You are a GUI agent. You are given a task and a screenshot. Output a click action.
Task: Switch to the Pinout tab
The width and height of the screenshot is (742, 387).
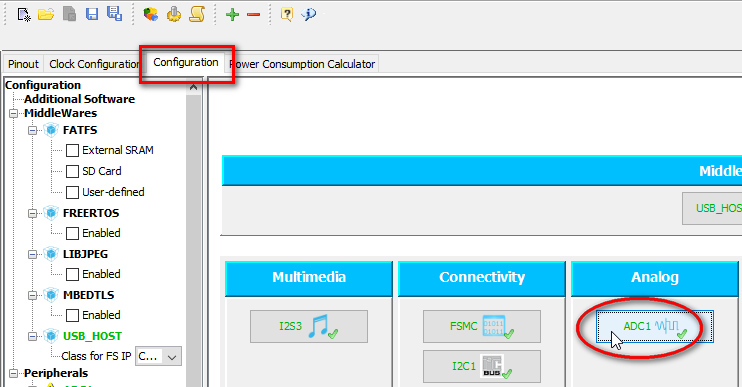23,64
